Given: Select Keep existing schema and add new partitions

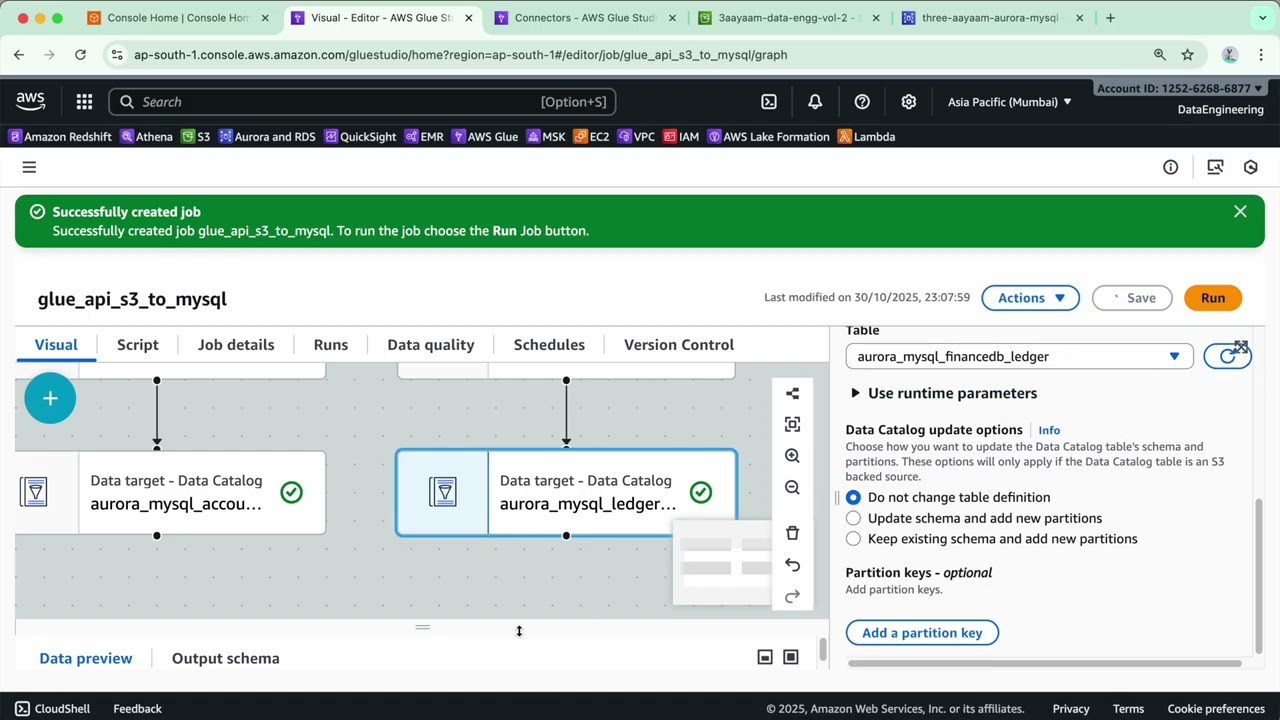Looking at the screenshot, I should coord(853,539).
